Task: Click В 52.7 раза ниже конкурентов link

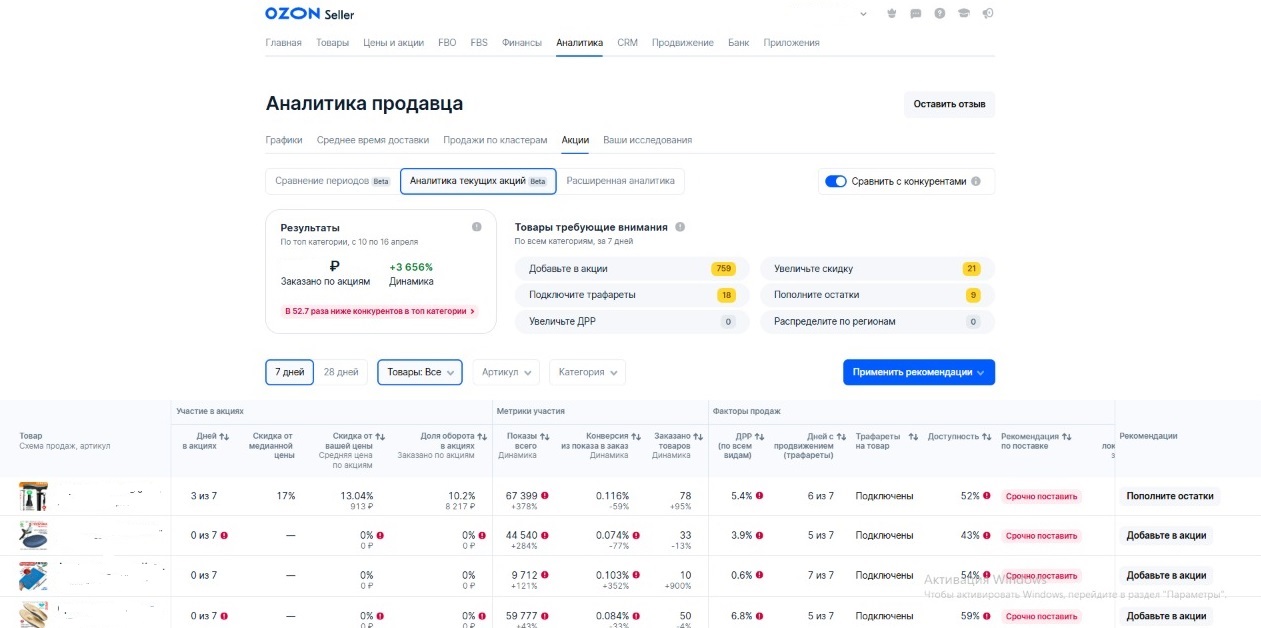Action: pyautogui.click(x=380, y=311)
